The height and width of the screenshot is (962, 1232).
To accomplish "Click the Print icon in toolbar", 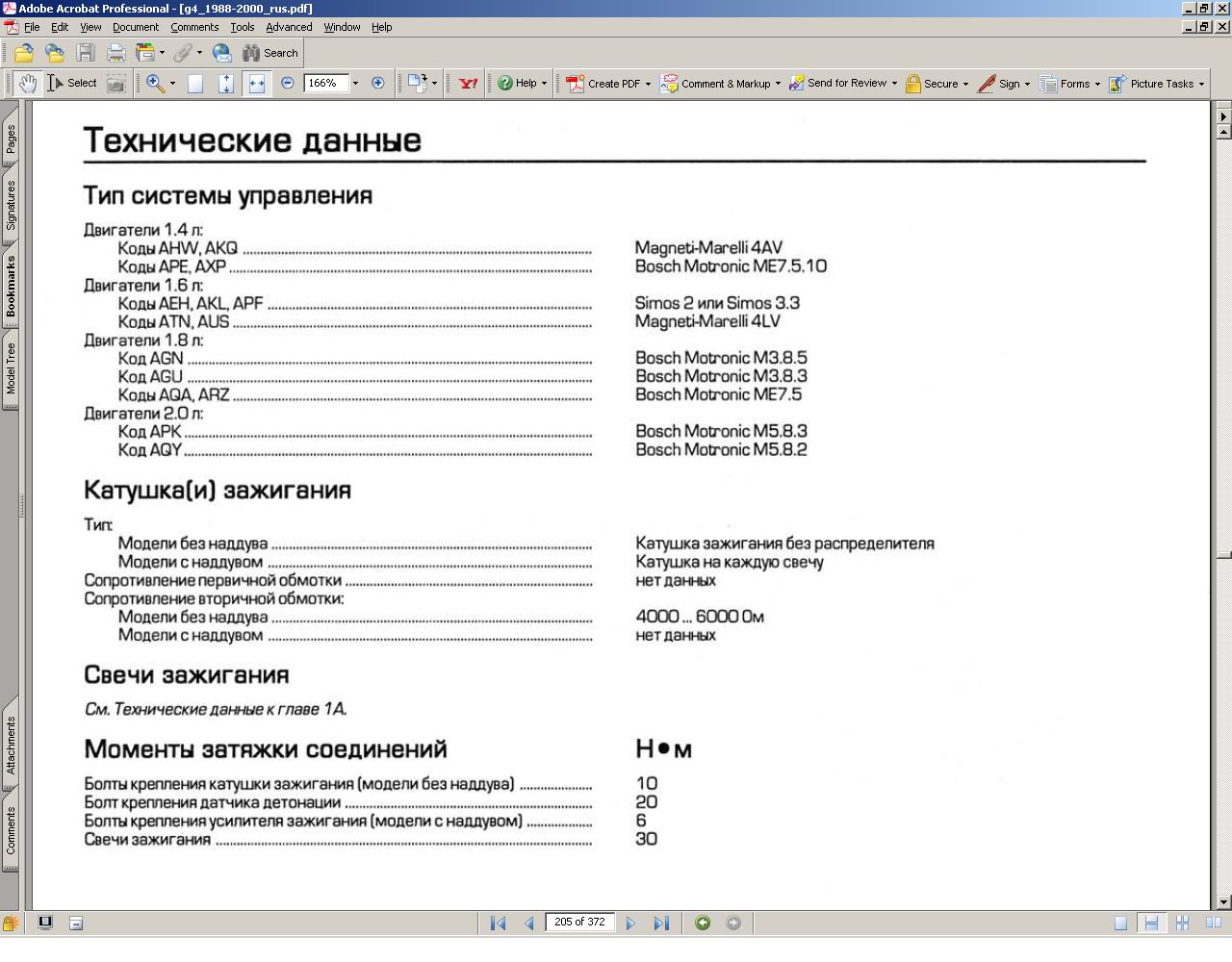I will click(116, 53).
